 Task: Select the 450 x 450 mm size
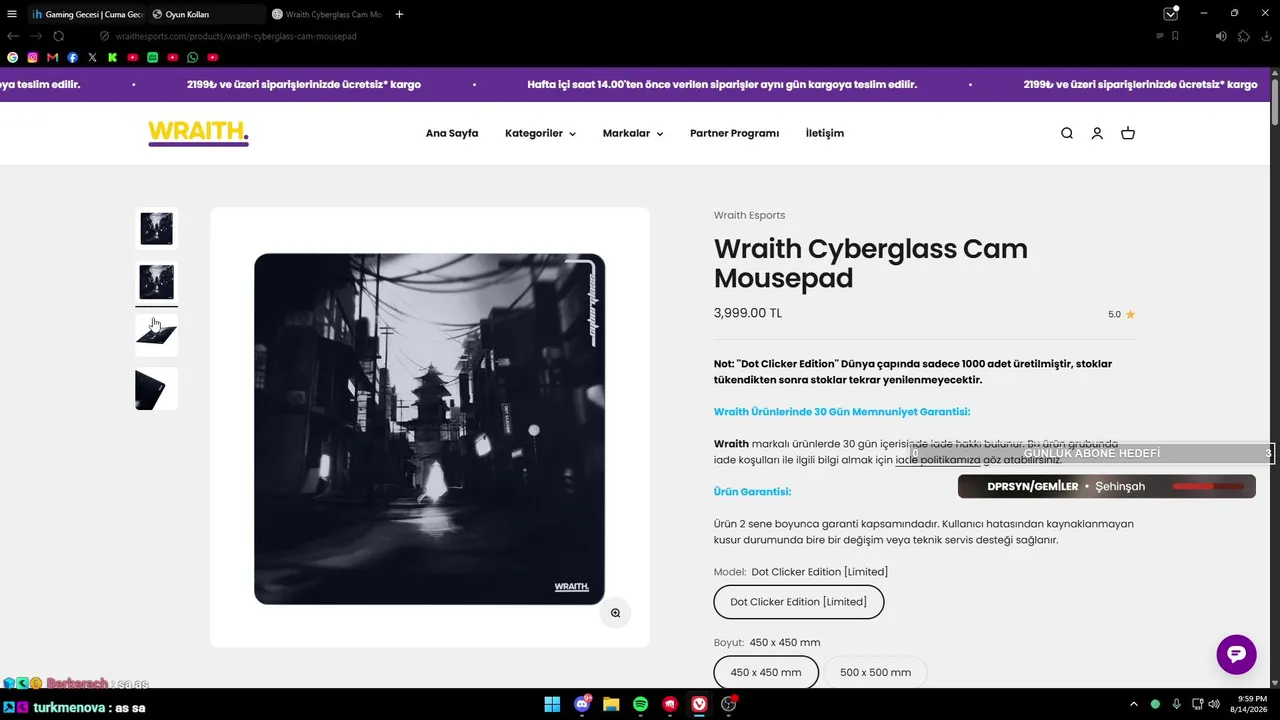pos(766,672)
